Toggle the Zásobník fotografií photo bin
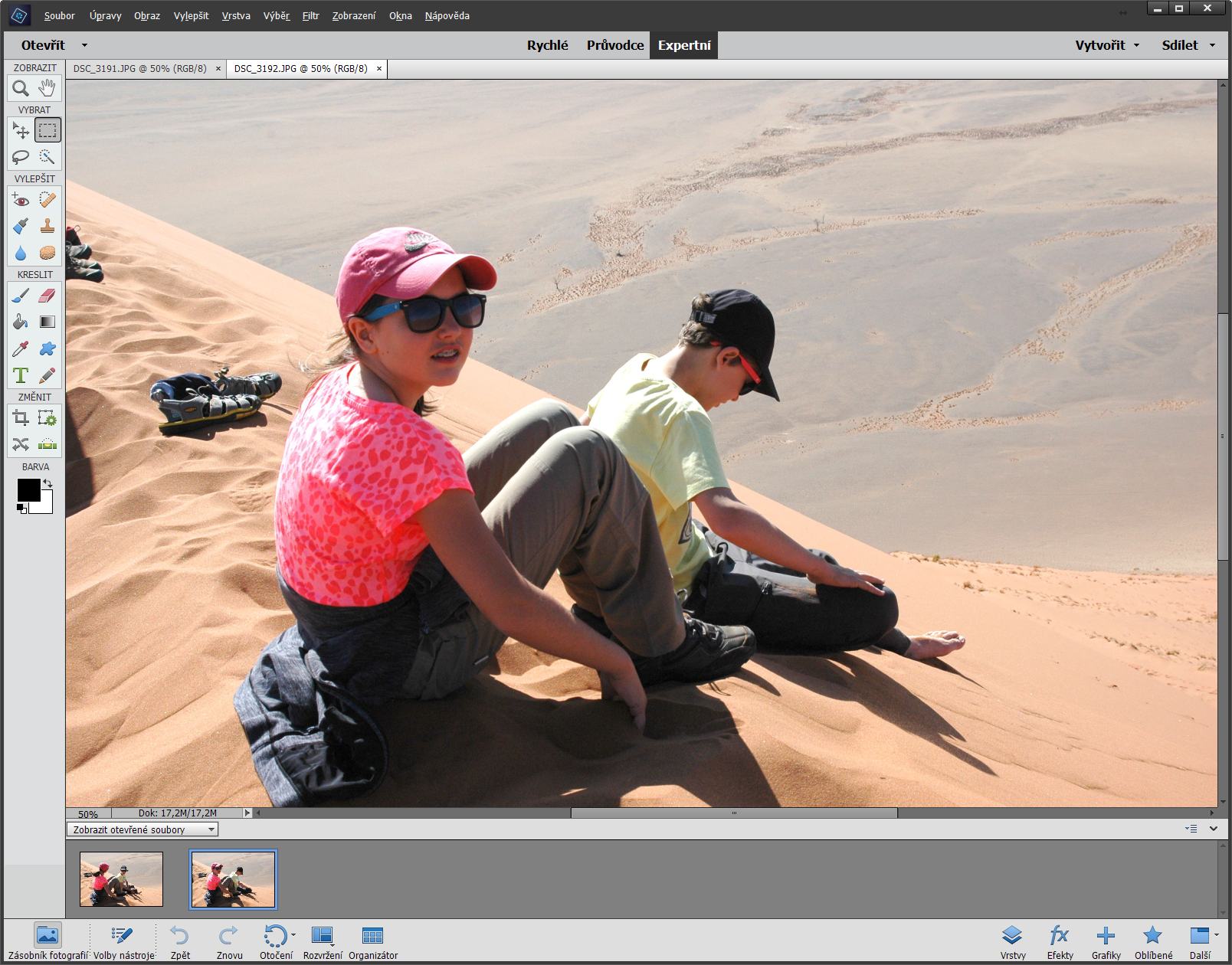1232x965 pixels. [47, 941]
